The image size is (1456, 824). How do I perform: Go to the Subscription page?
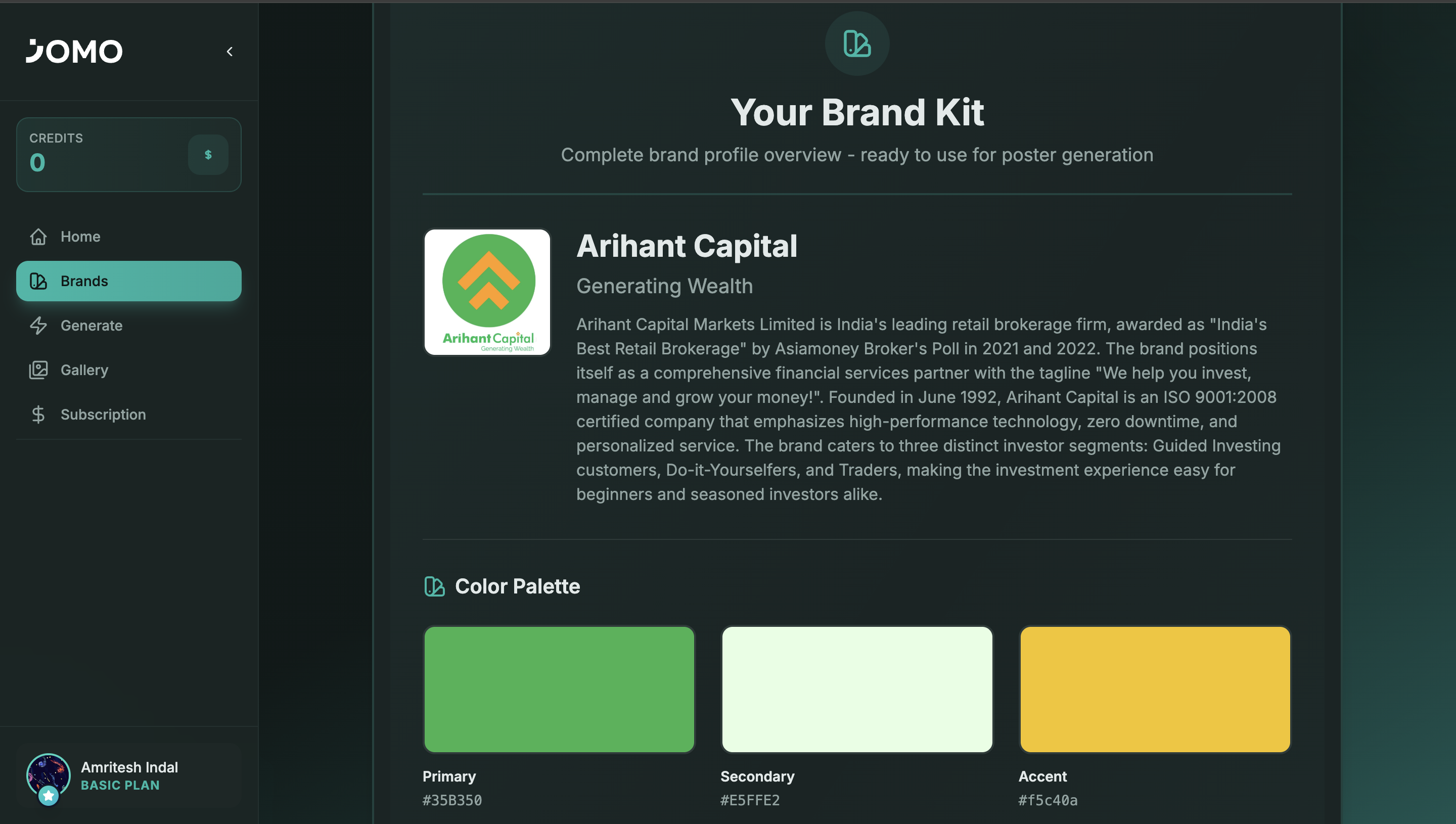point(103,414)
